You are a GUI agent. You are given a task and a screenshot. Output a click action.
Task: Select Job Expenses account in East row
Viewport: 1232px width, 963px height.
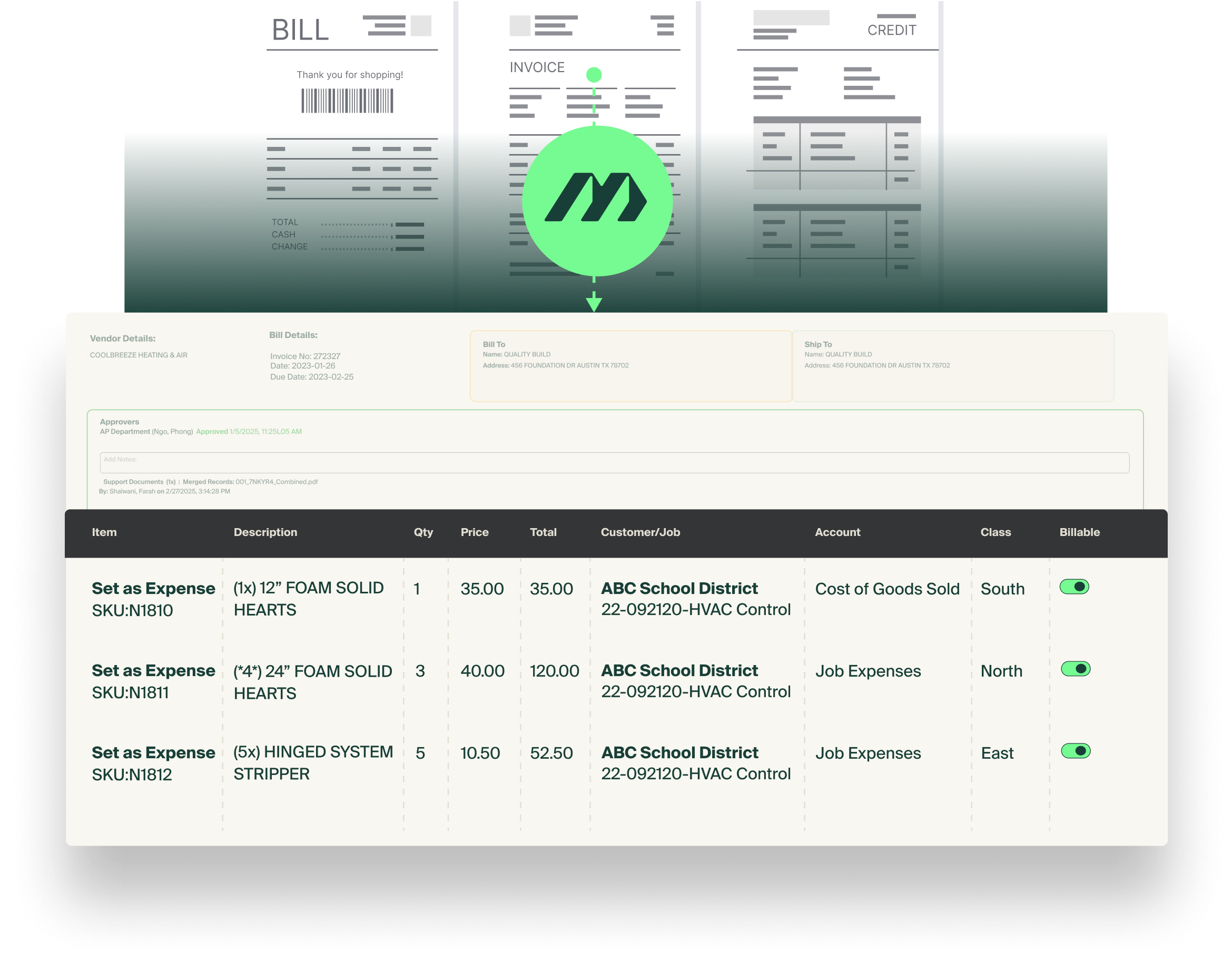pyautogui.click(x=868, y=753)
